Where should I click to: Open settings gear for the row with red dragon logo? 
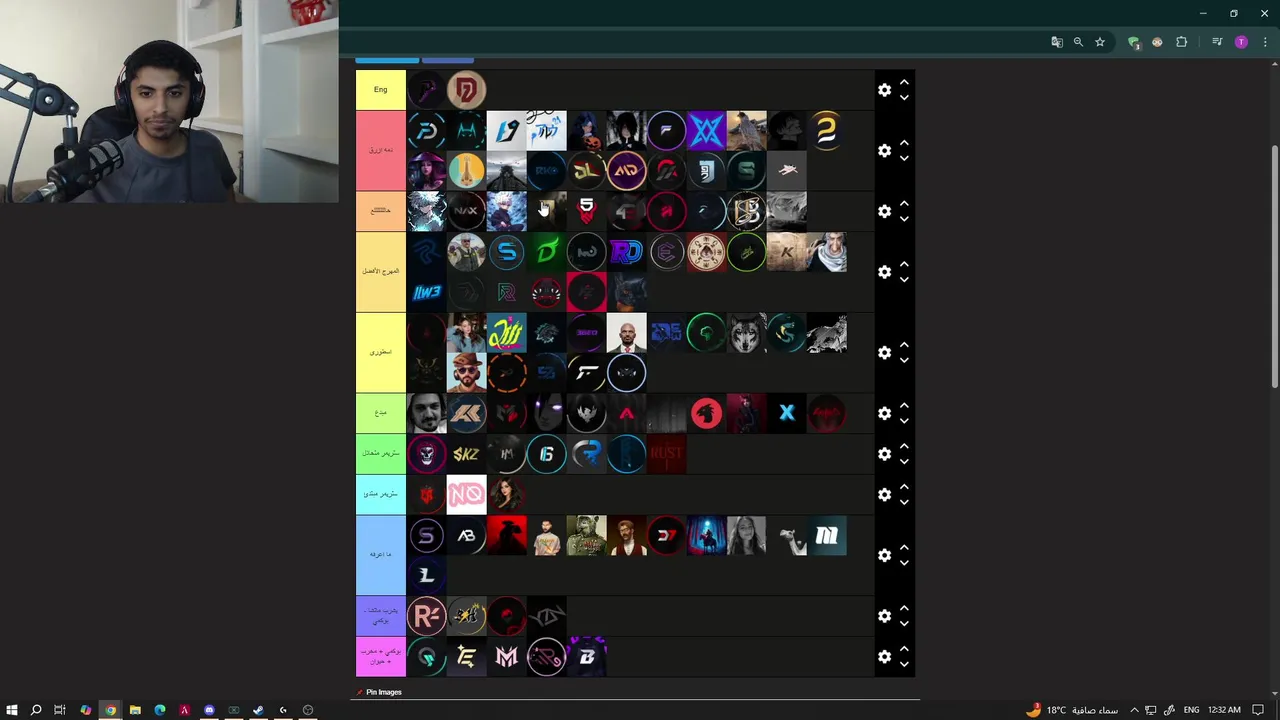(x=884, y=413)
